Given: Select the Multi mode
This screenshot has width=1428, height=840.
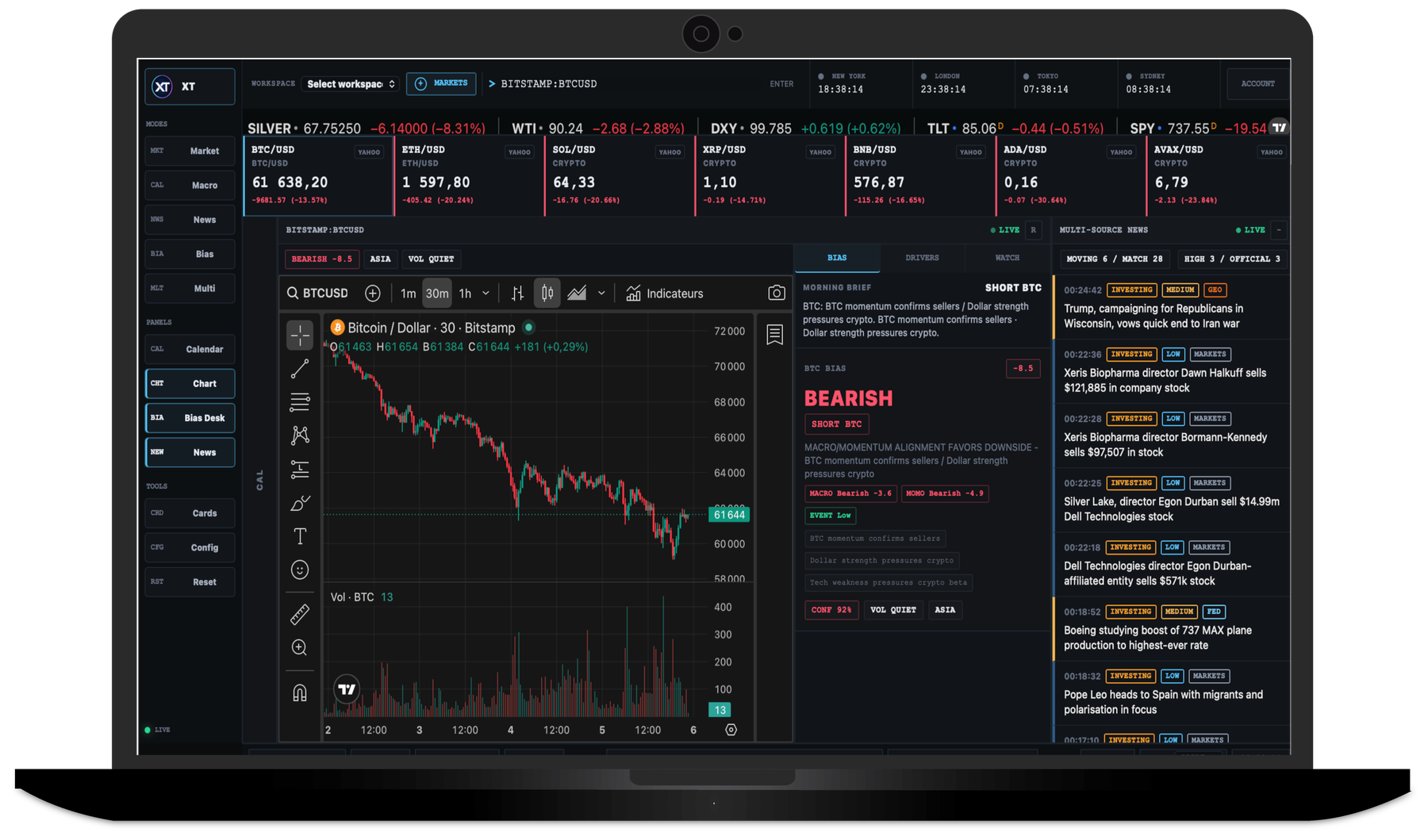Looking at the screenshot, I should (x=190, y=288).
